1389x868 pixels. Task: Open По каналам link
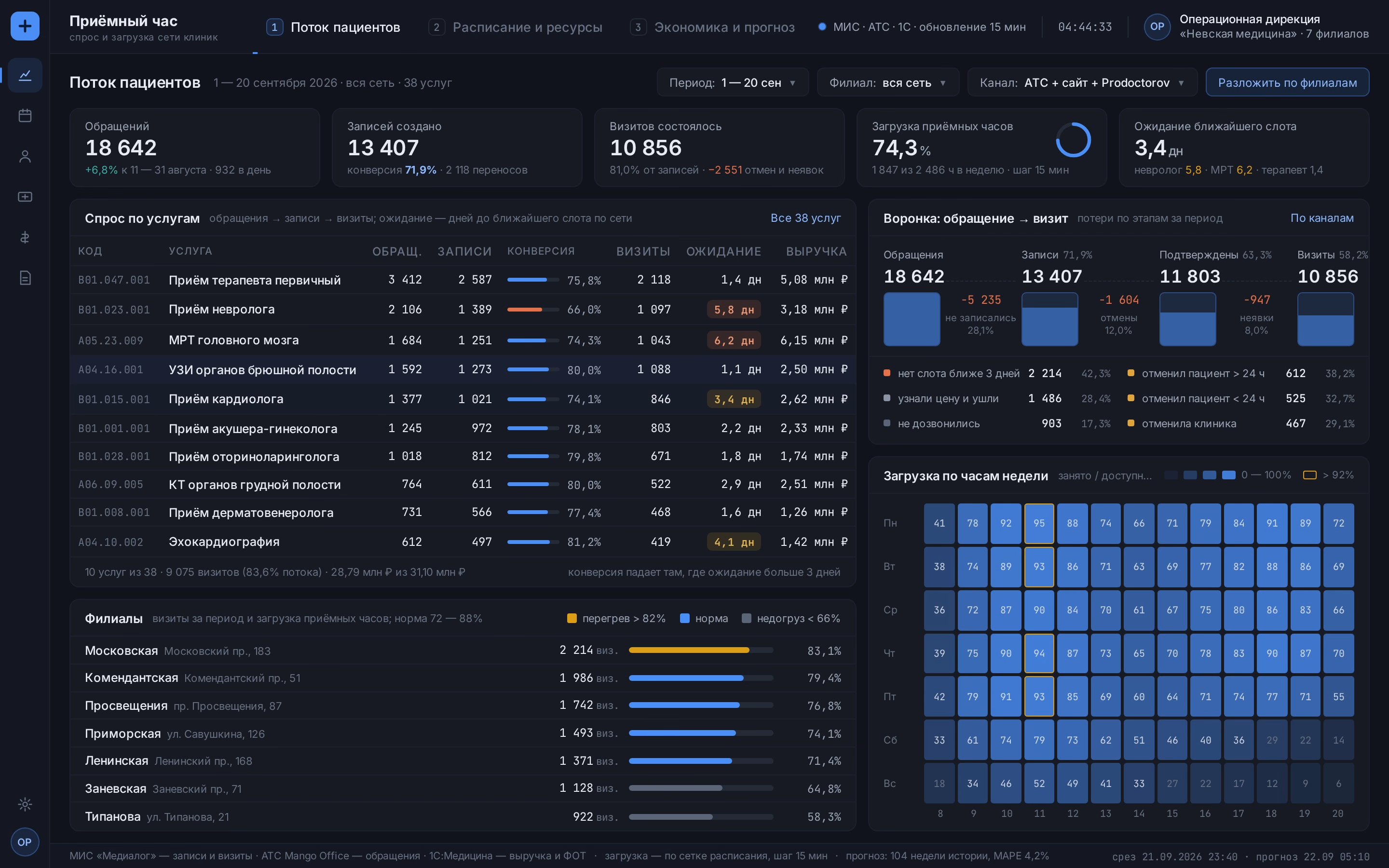(1322, 218)
